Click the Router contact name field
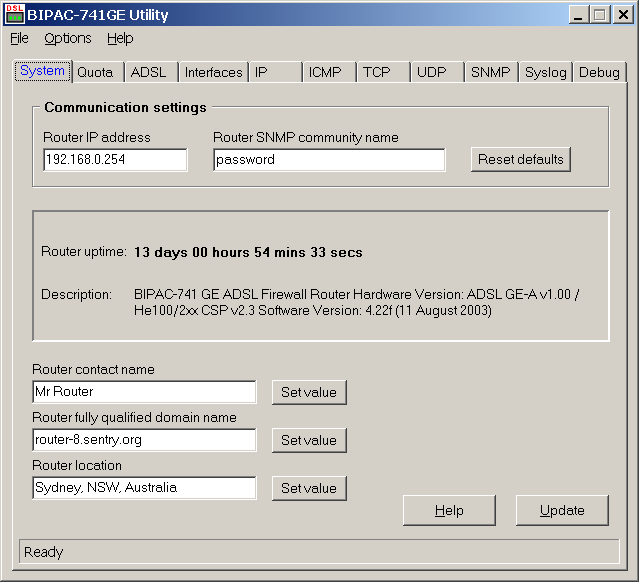The image size is (639, 582). pos(144,392)
